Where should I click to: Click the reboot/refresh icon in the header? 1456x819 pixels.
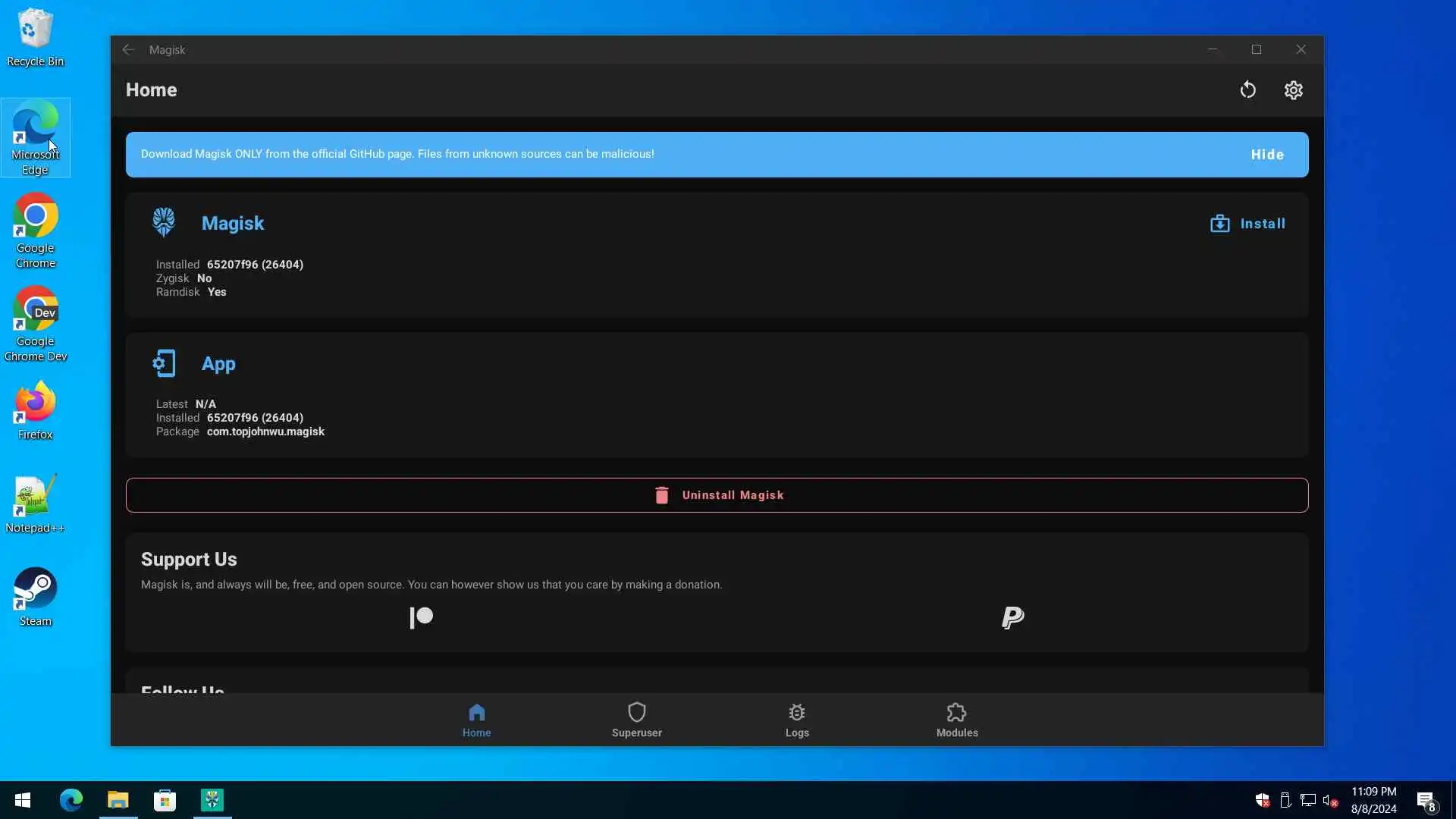pyautogui.click(x=1247, y=90)
